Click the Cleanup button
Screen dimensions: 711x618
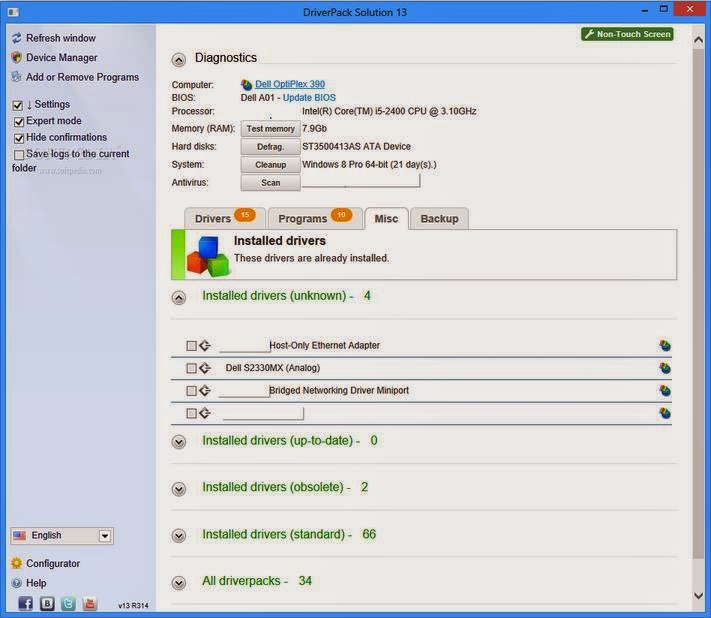270,165
